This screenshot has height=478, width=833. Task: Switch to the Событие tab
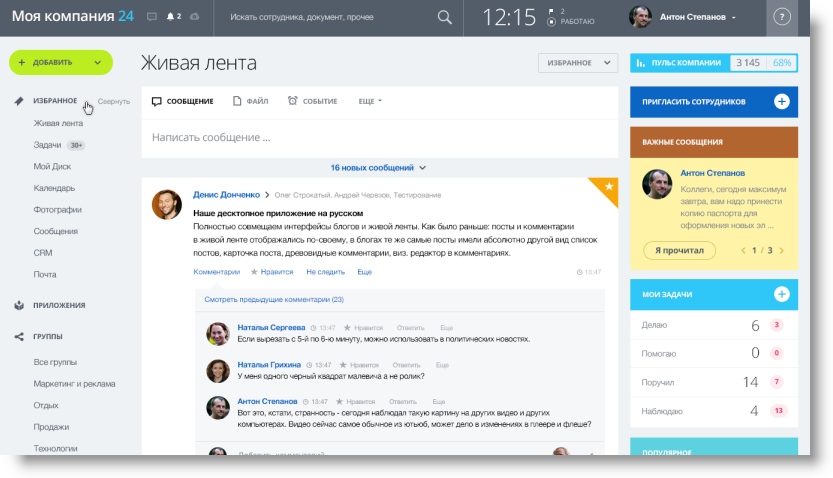coord(312,101)
